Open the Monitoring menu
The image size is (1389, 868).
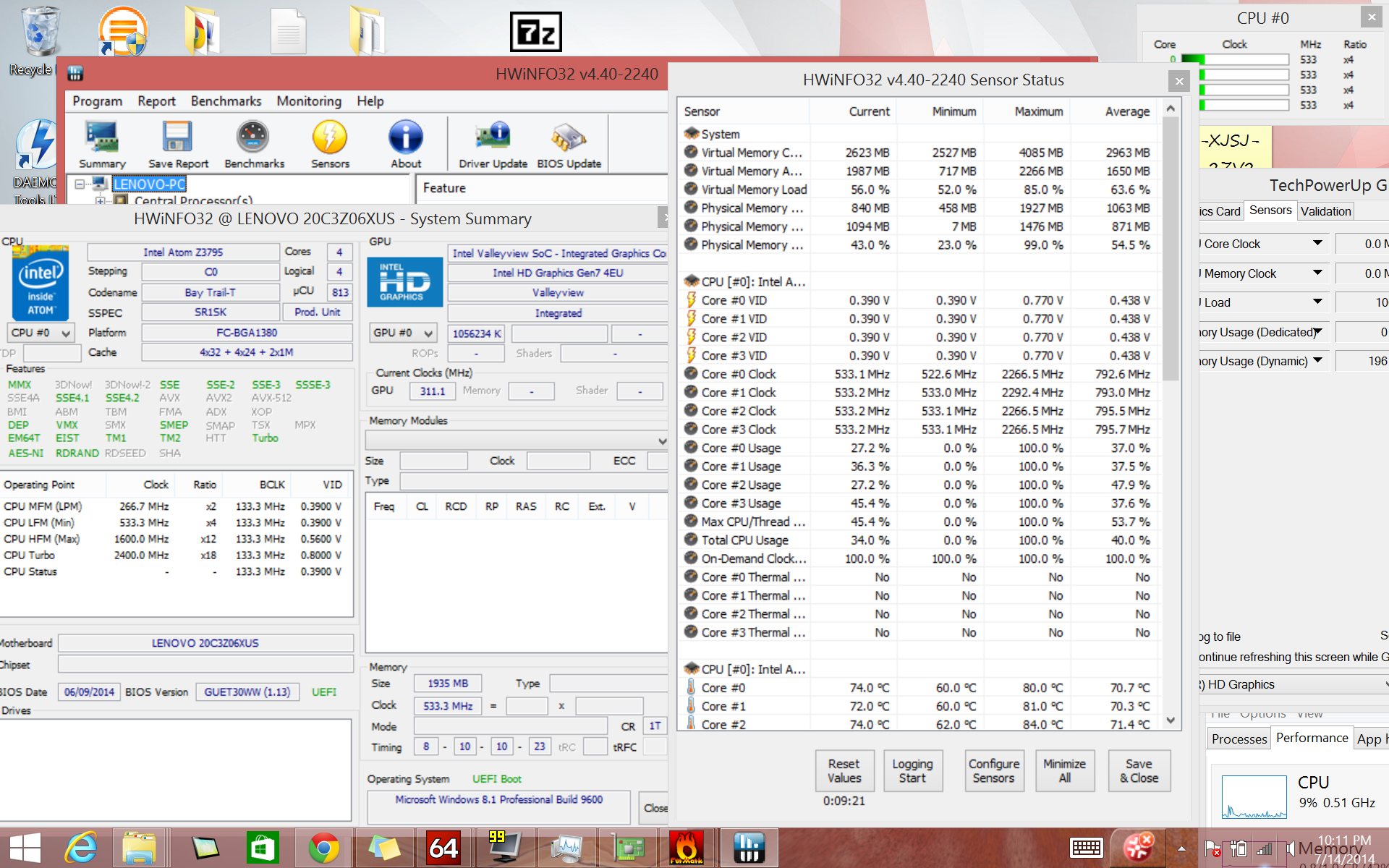308,101
